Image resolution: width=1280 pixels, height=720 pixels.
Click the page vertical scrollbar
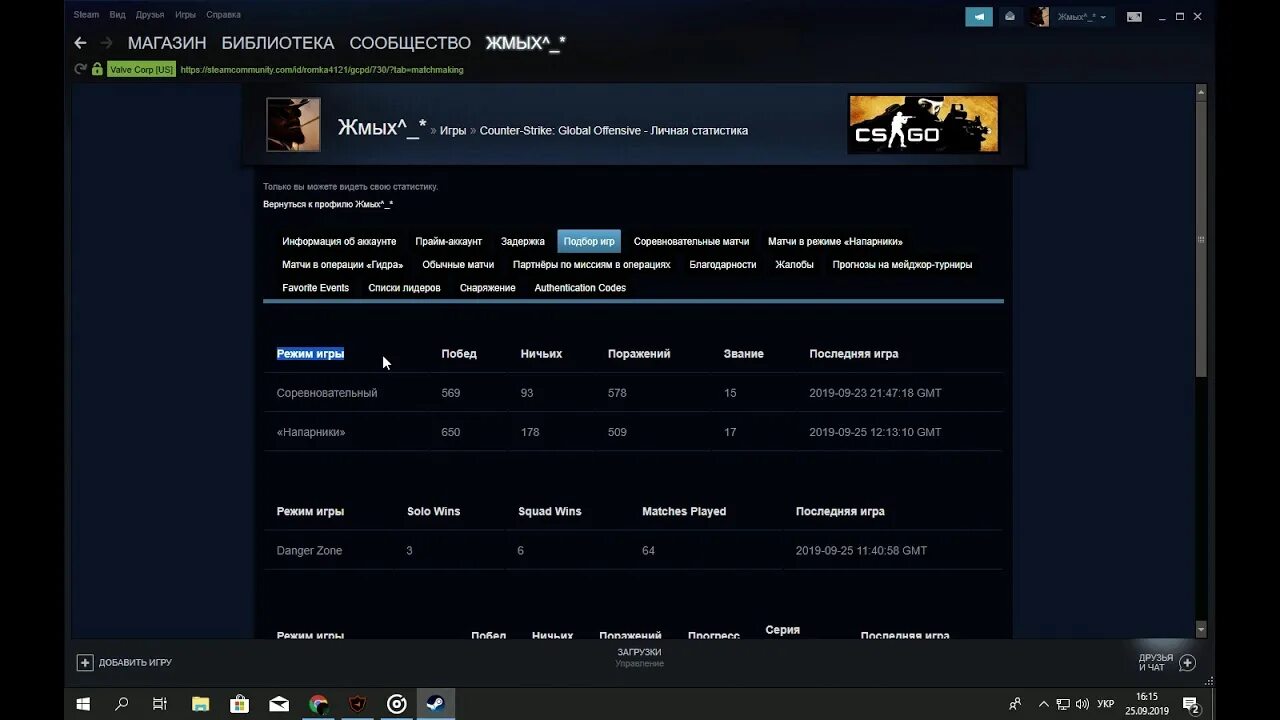click(1201, 239)
